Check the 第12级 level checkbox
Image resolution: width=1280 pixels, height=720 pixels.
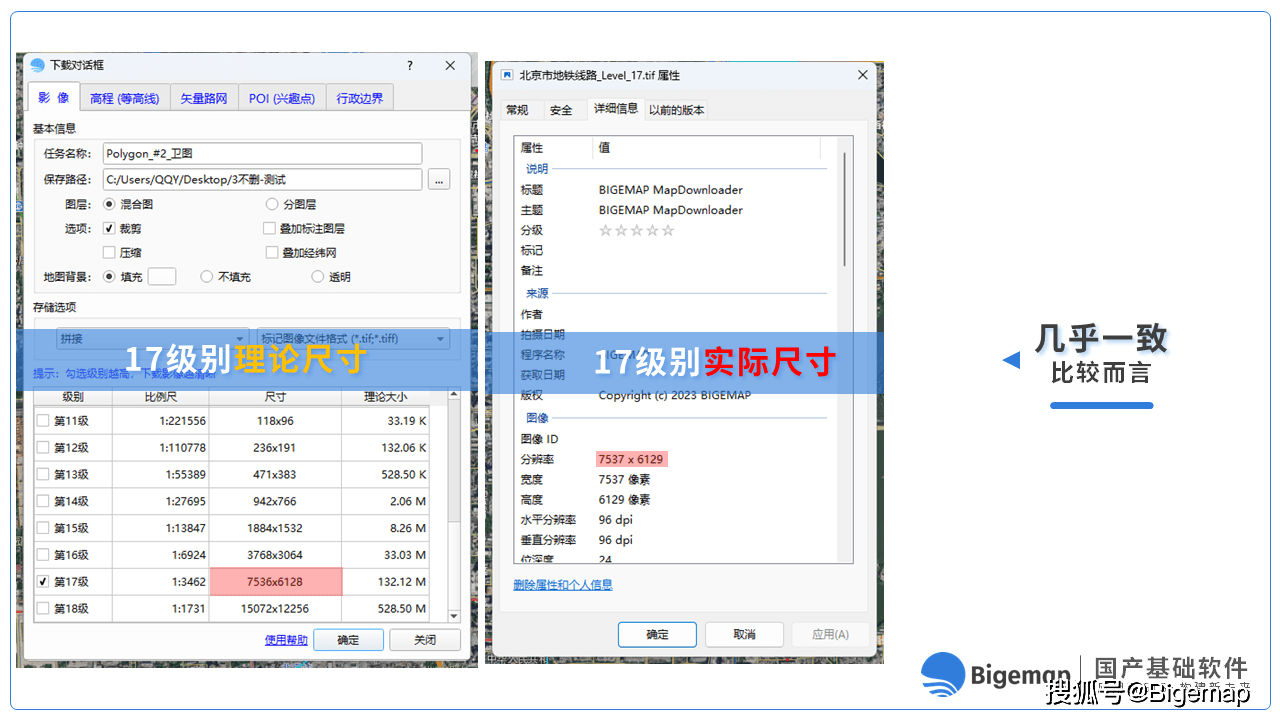pos(43,448)
